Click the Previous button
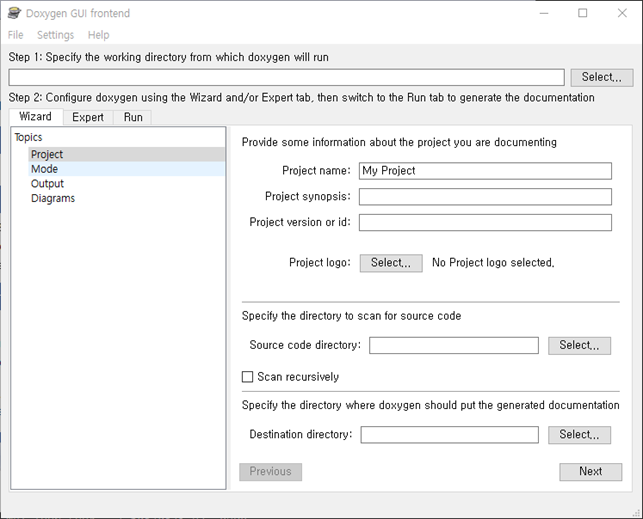 point(270,471)
